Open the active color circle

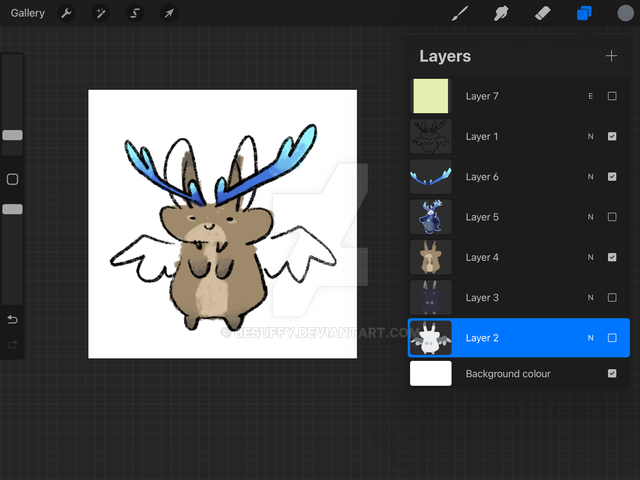click(x=625, y=14)
